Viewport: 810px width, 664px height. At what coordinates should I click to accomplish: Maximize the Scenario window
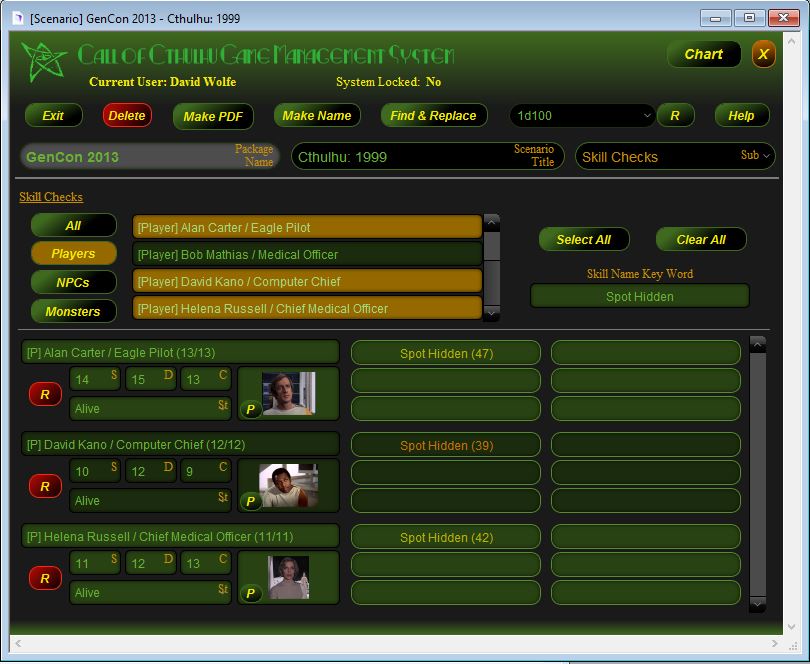point(749,18)
